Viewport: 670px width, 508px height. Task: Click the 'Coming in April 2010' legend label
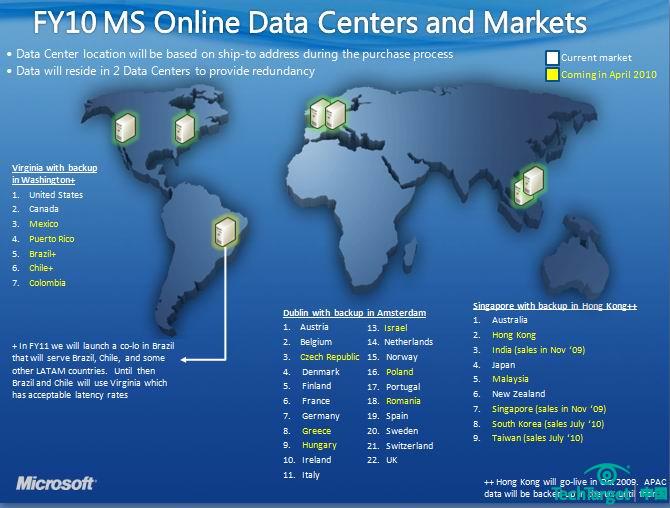(608, 74)
